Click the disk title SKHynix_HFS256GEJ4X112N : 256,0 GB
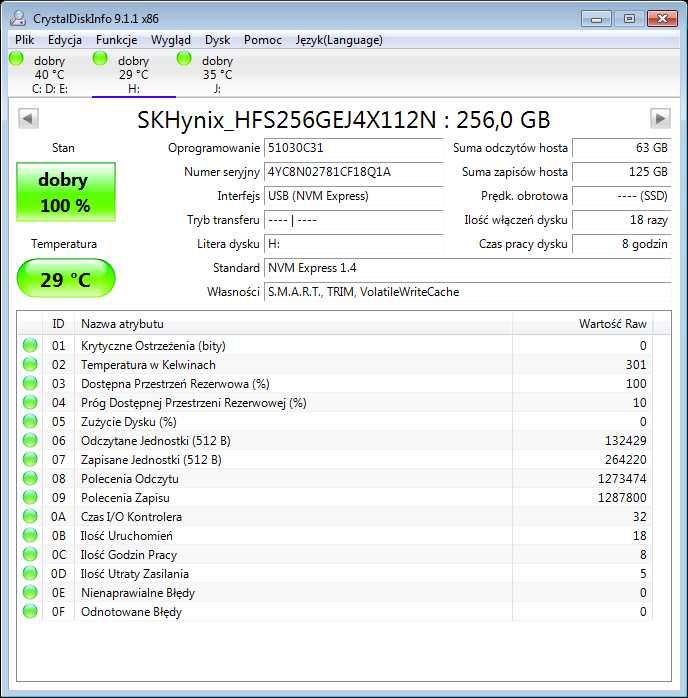The width and height of the screenshot is (688, 698). click(344, 119)
